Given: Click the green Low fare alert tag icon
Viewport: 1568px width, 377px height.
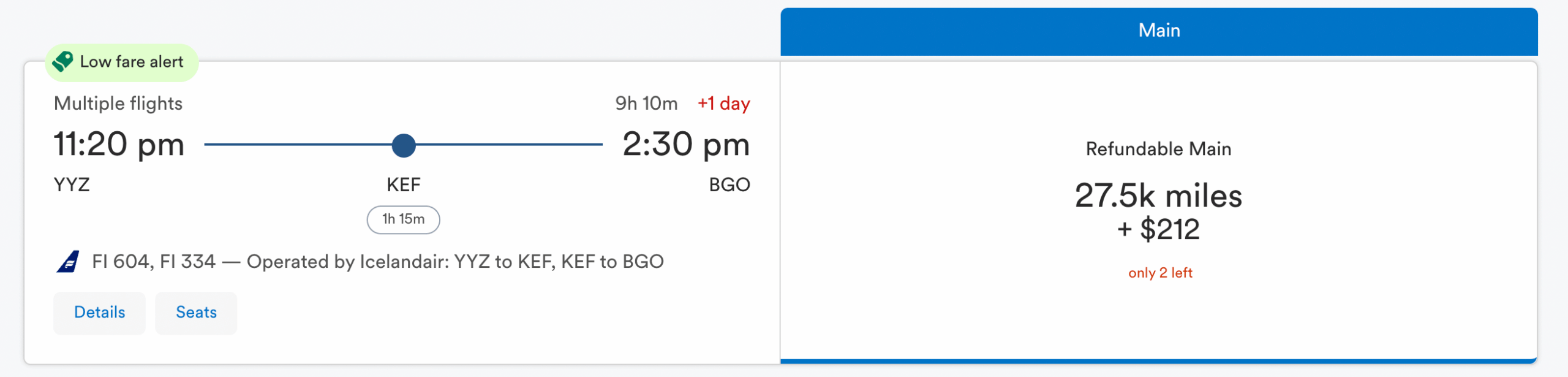Looking at the screenshot, I should (63, 62).
